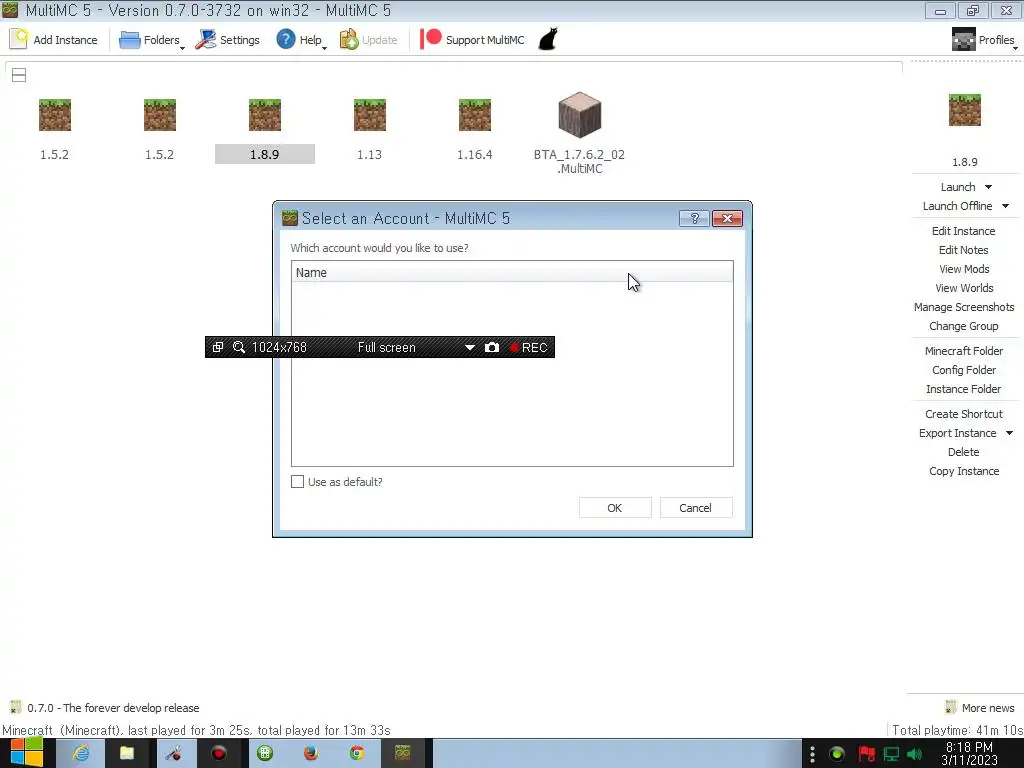Click the black cat icon in toolbar
1024x768 pixels.
click(x=548, y=40)
